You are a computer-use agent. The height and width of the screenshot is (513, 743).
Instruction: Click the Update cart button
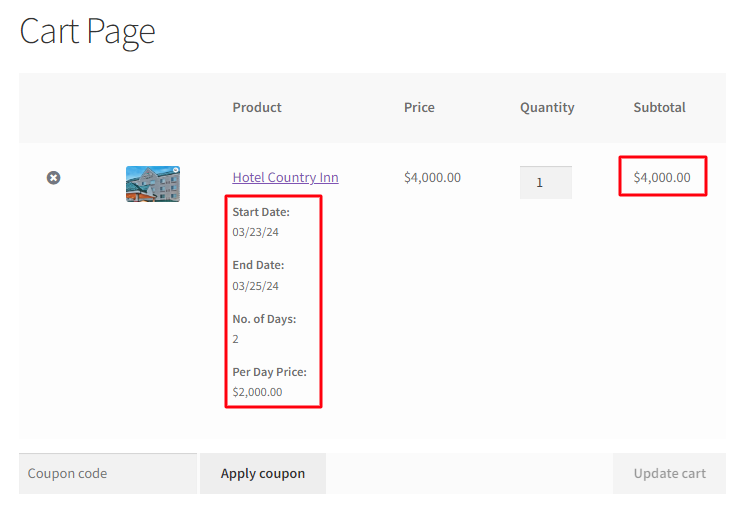669,473
